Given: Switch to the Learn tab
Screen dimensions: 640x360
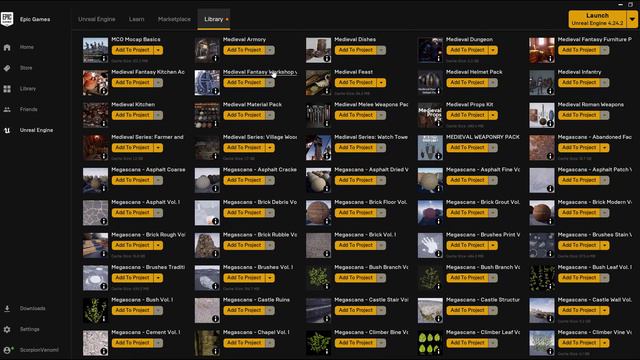Looking at the screenshot, I should point(136,19).
